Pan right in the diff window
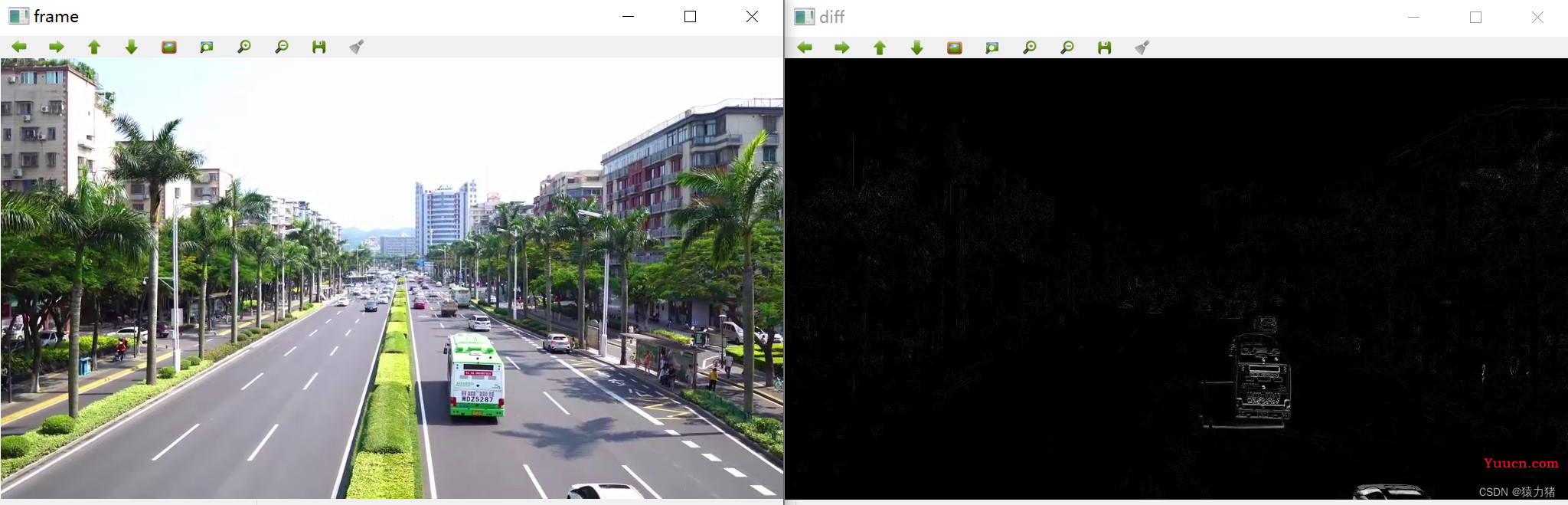This screenshot has height=505, width=1568. [842, 48]
